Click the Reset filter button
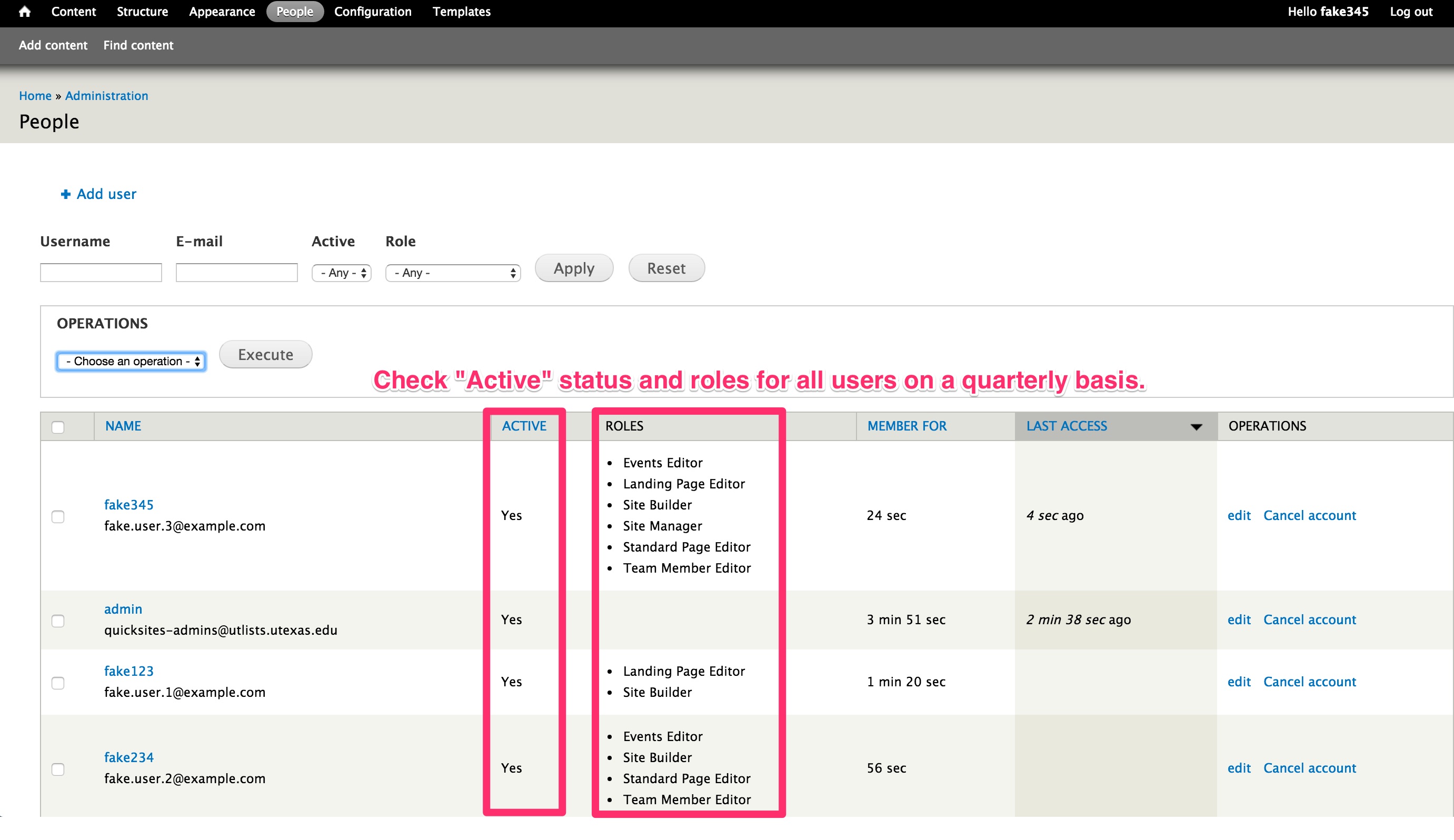The height and width of the screenshot is (840, 1454). click(x=666, y=268)
